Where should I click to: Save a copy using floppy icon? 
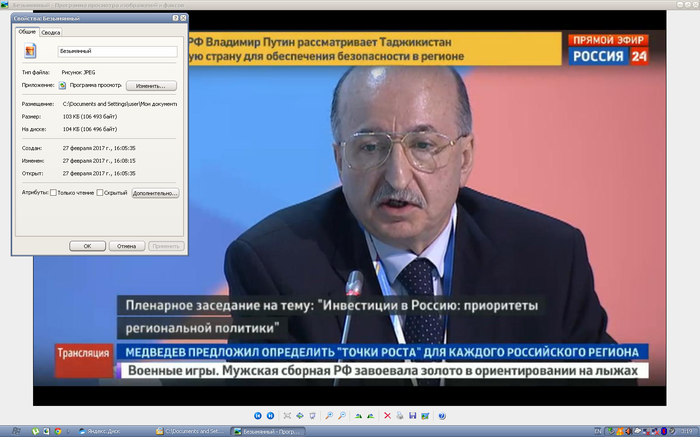coord(413,415)
